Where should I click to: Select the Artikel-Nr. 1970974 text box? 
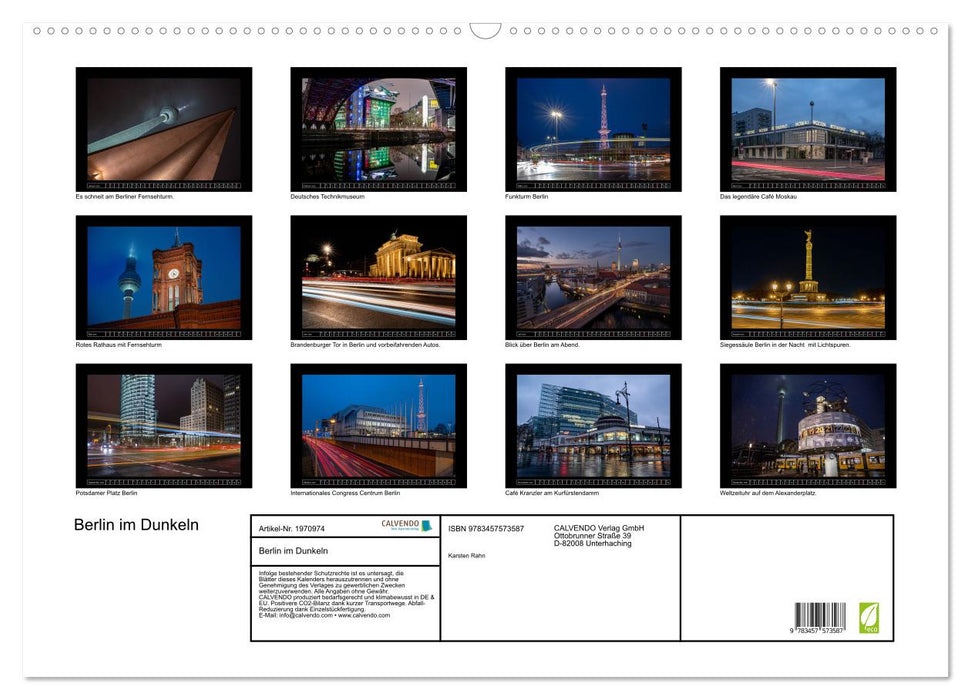pyautogui.click(x=292, y=527)
